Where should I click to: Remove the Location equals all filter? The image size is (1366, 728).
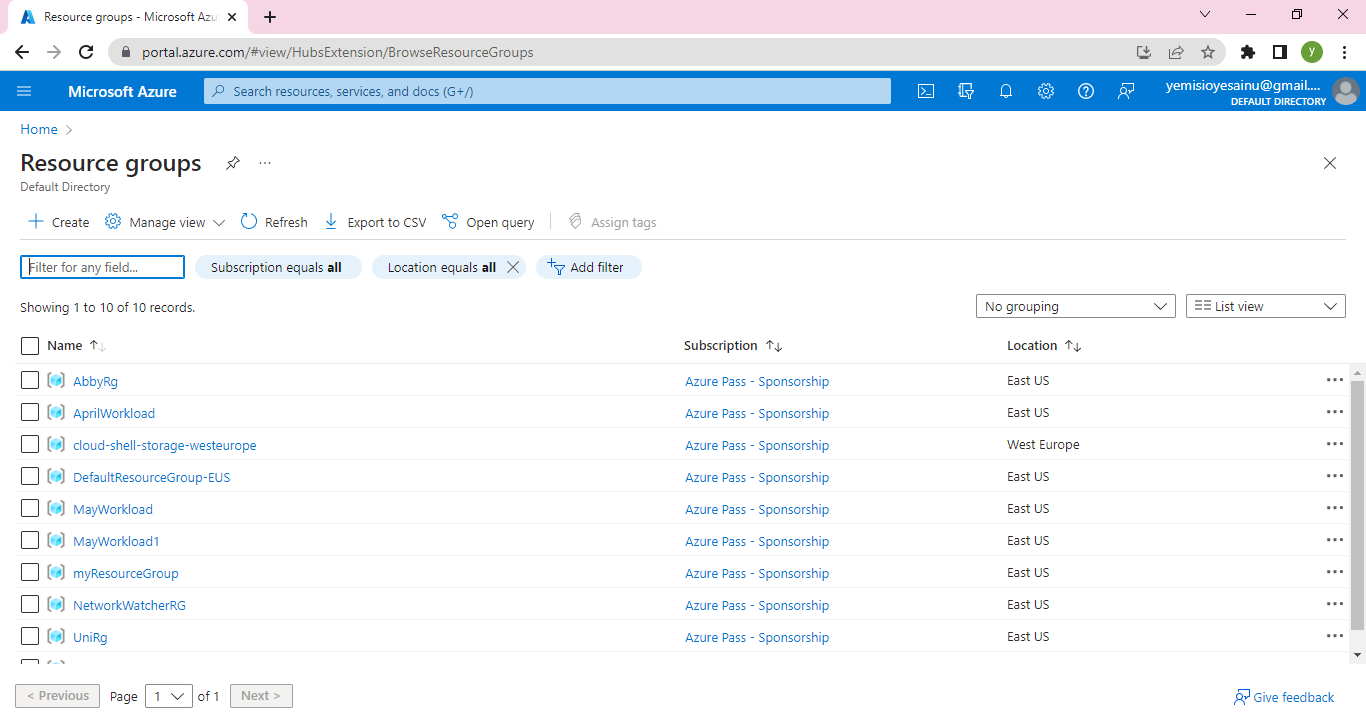[513, 267]
